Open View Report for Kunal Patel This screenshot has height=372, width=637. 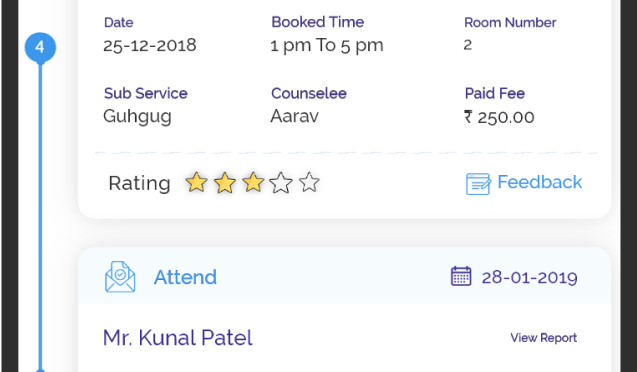tap(544, 338)
